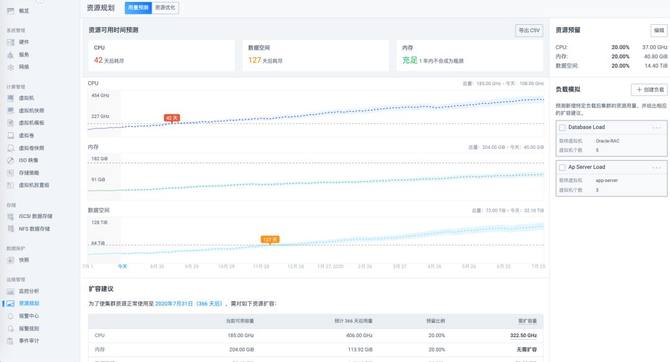Click the 2020年7月31日 date link

pos(174,303)
